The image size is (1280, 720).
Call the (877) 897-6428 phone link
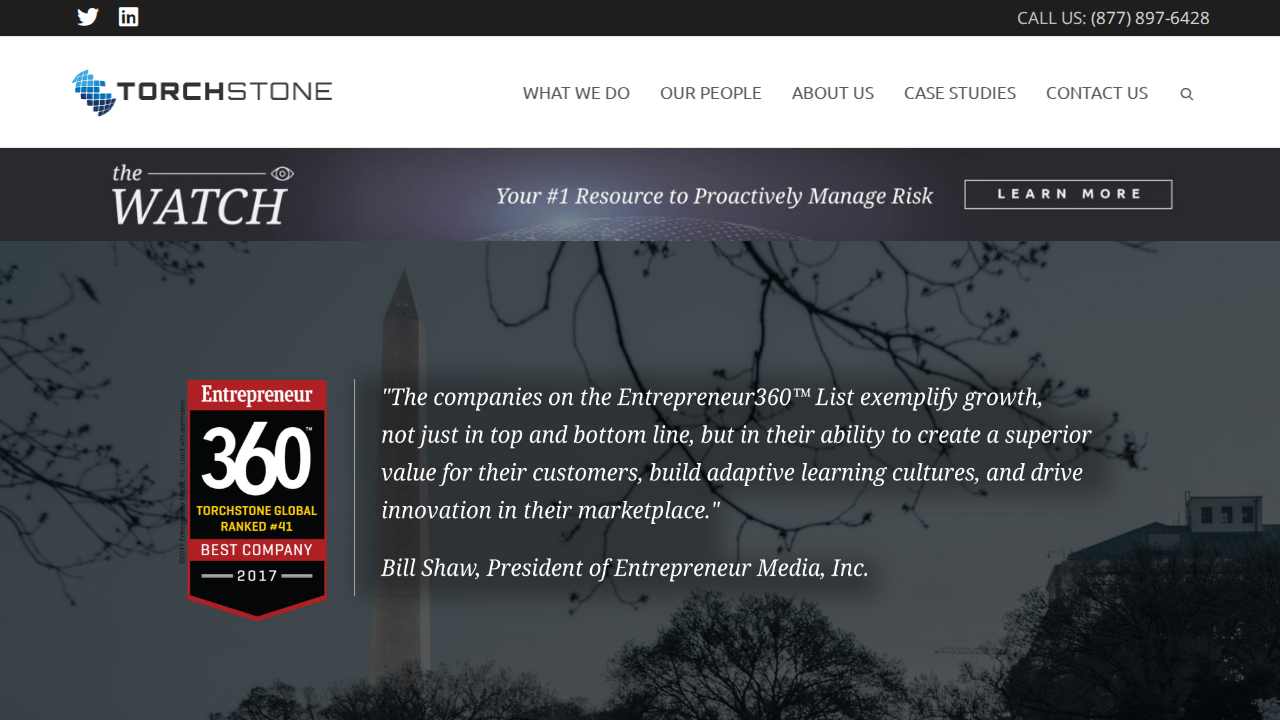coord(1150,18)
